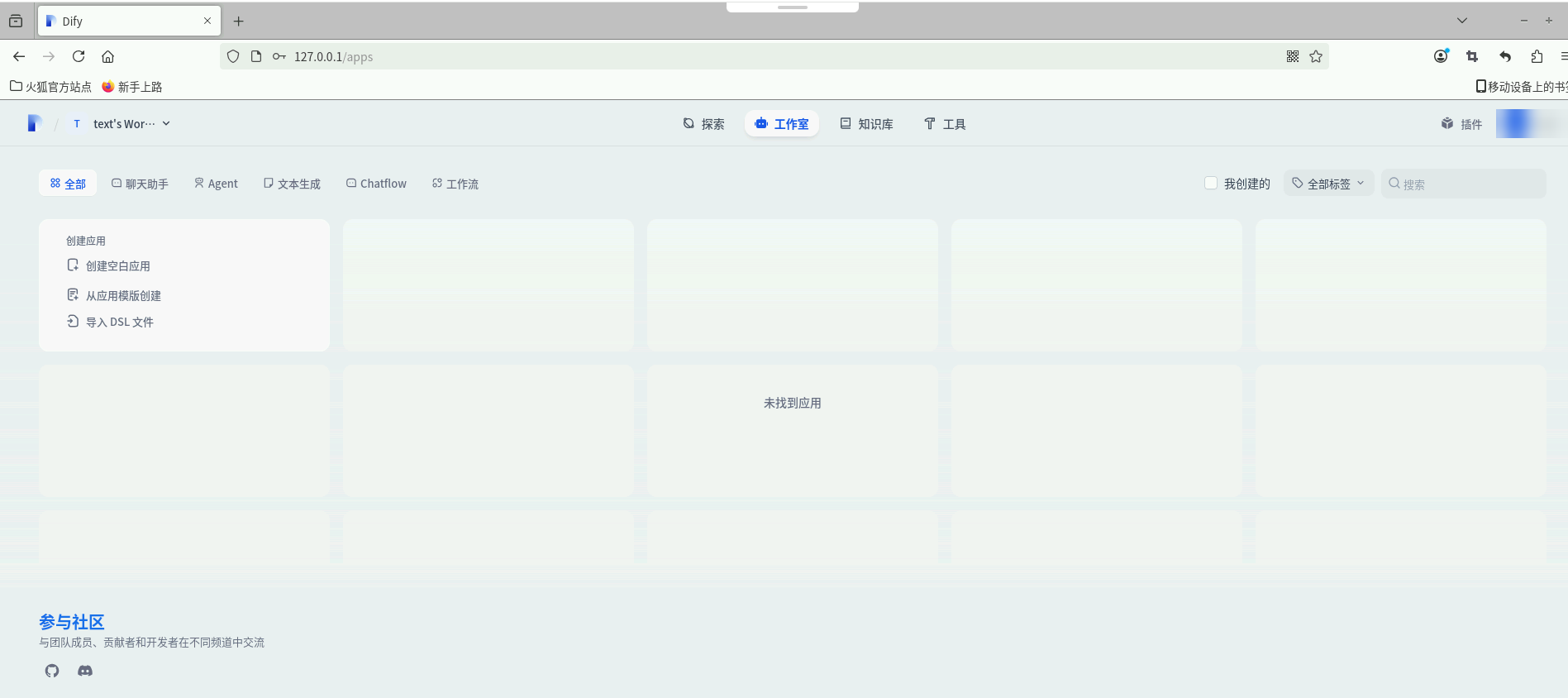Click the recent browsing view icon
The image size is (1568, 698).
click(16, 21)
